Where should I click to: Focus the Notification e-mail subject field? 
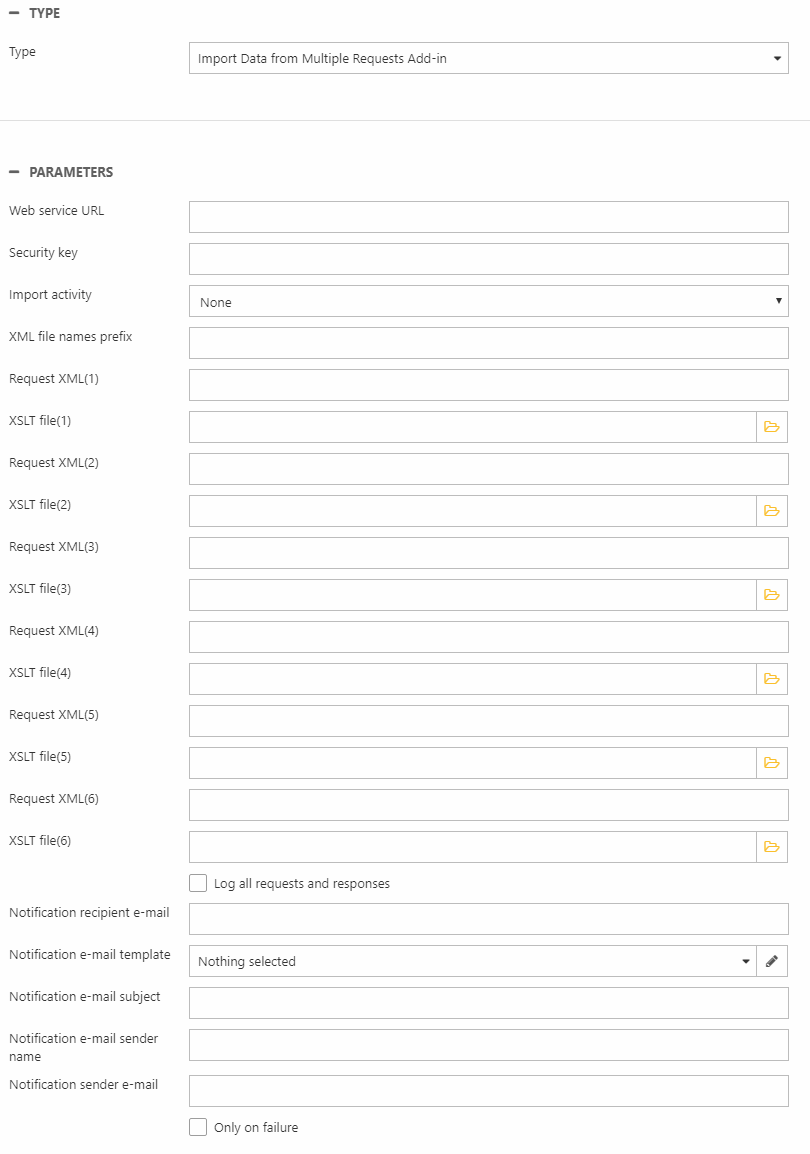(488, 1003)
